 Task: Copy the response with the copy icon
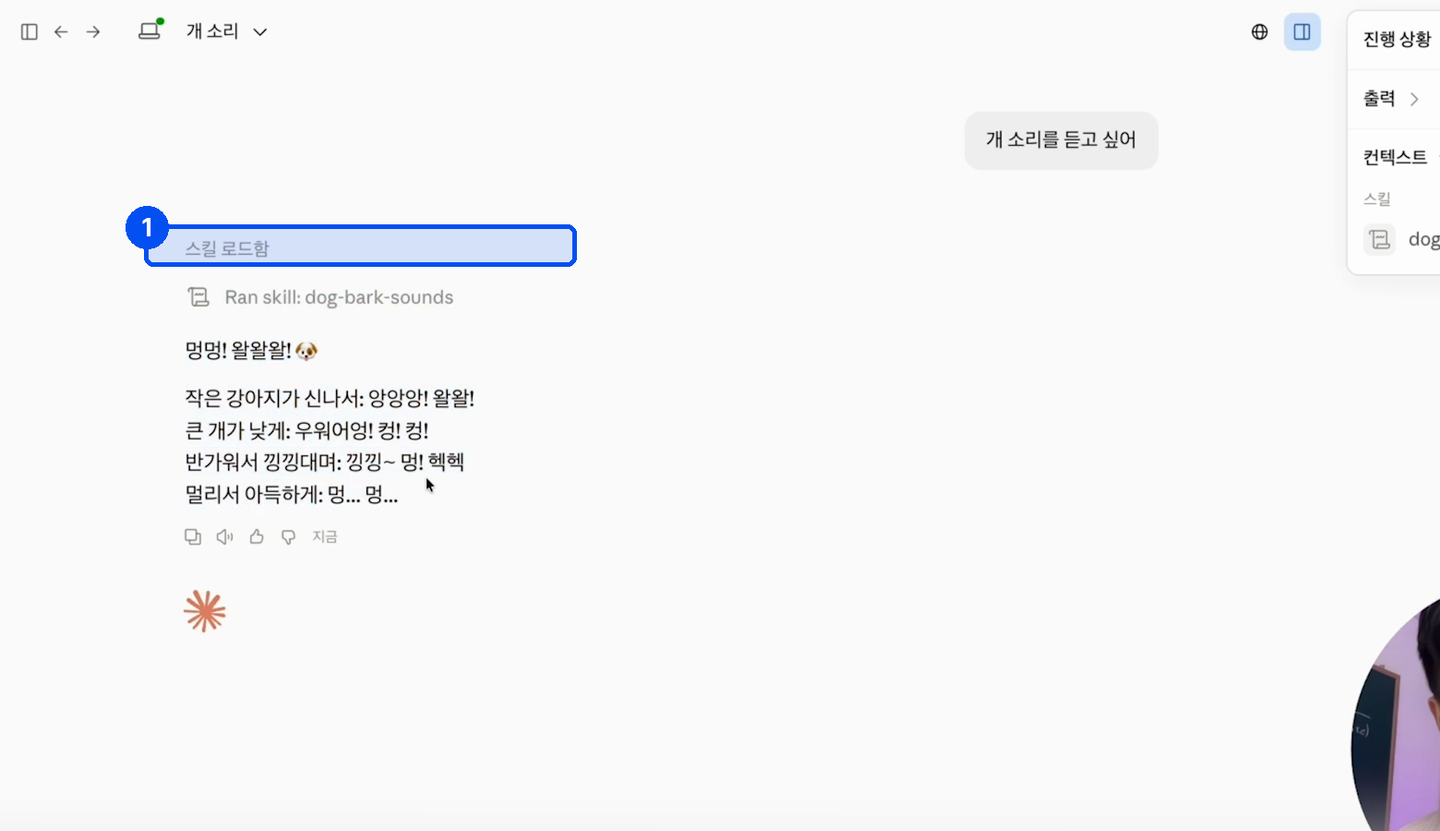tap(193, 537)
